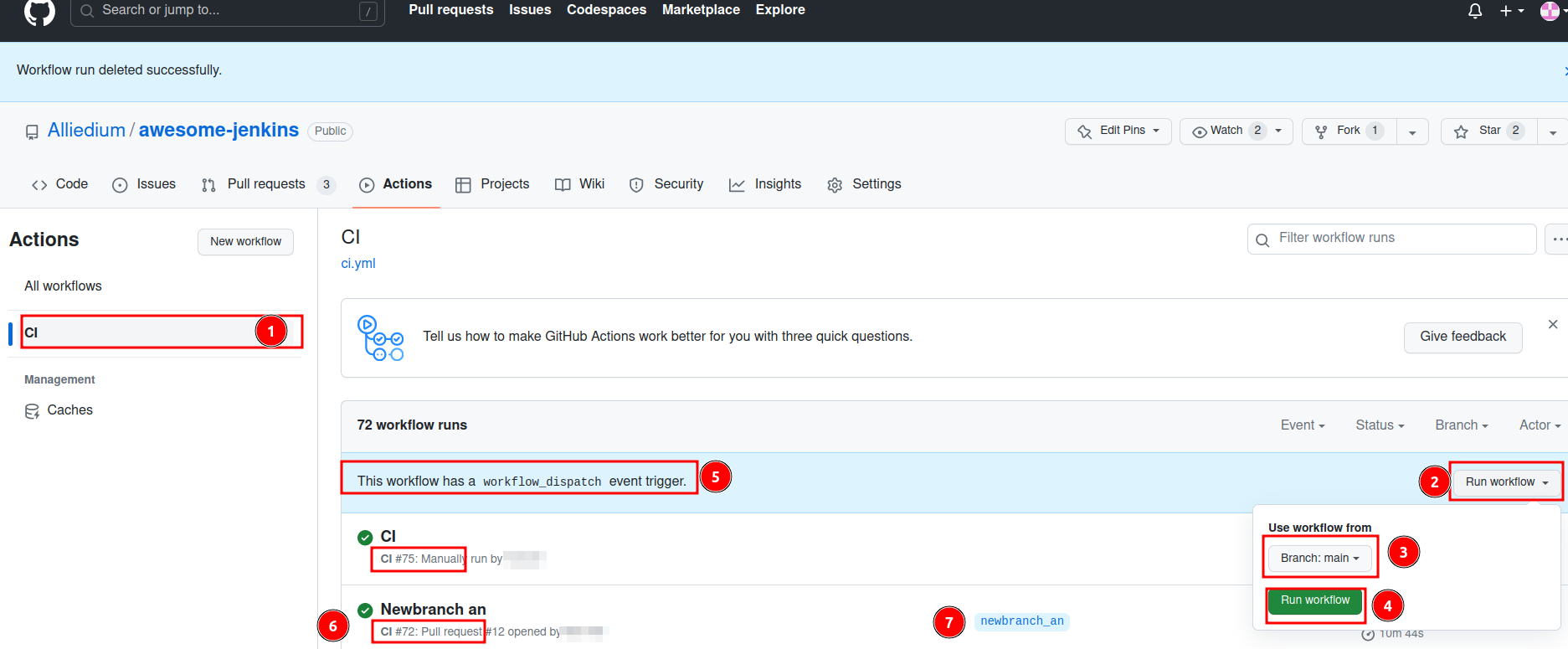Click the green Run workflow button

(1315, 600)
